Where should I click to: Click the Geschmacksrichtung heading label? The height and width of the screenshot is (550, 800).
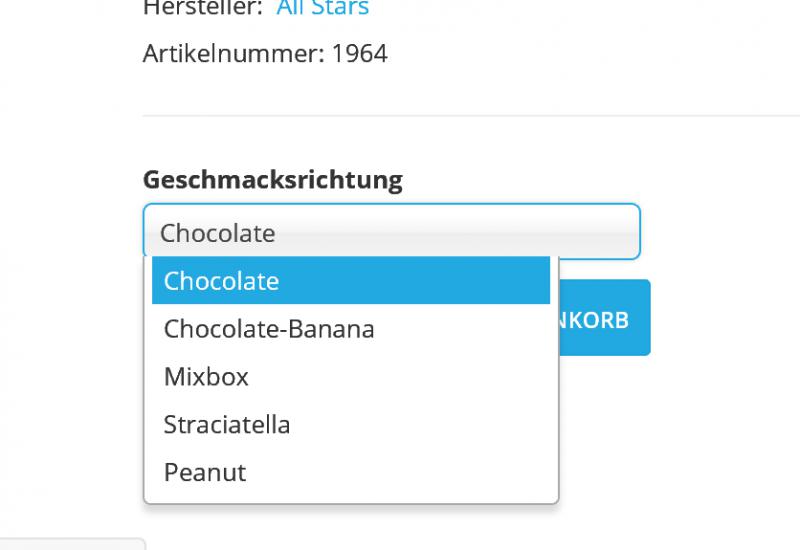tap(273, 180)
